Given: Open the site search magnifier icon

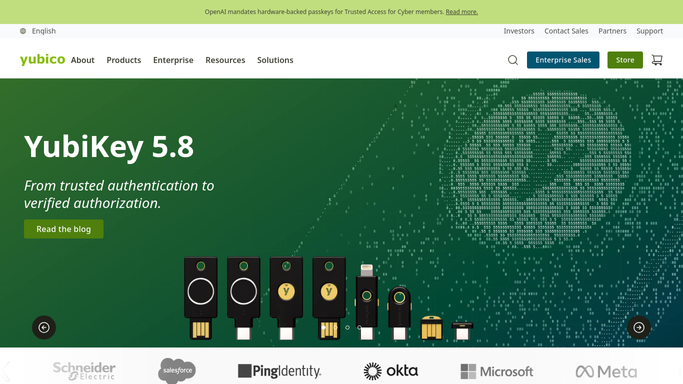Looking at the screenshot, I should [513, 60].
